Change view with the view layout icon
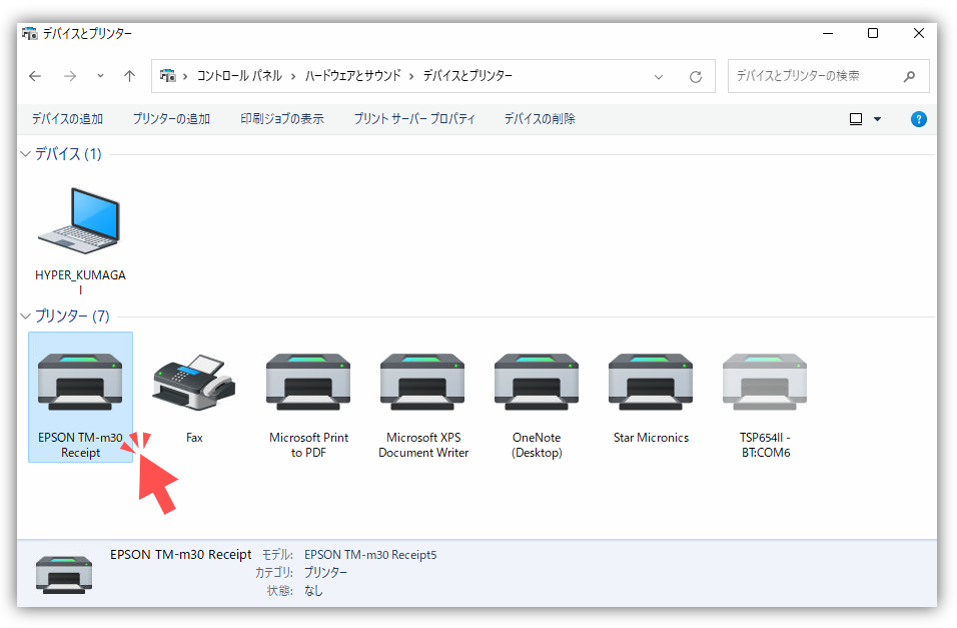This screenshot has width=957, height=628. pos(856,119)
